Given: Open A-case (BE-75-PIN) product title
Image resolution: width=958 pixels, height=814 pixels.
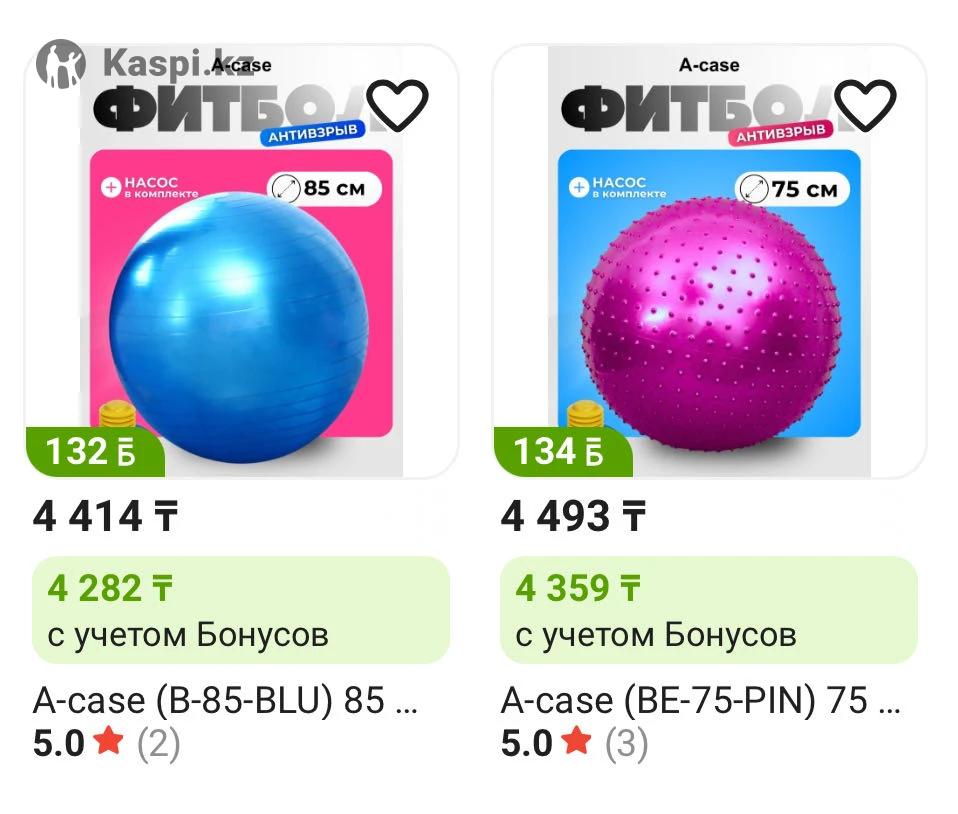Looking at the screenshot, I should (700, 700).
